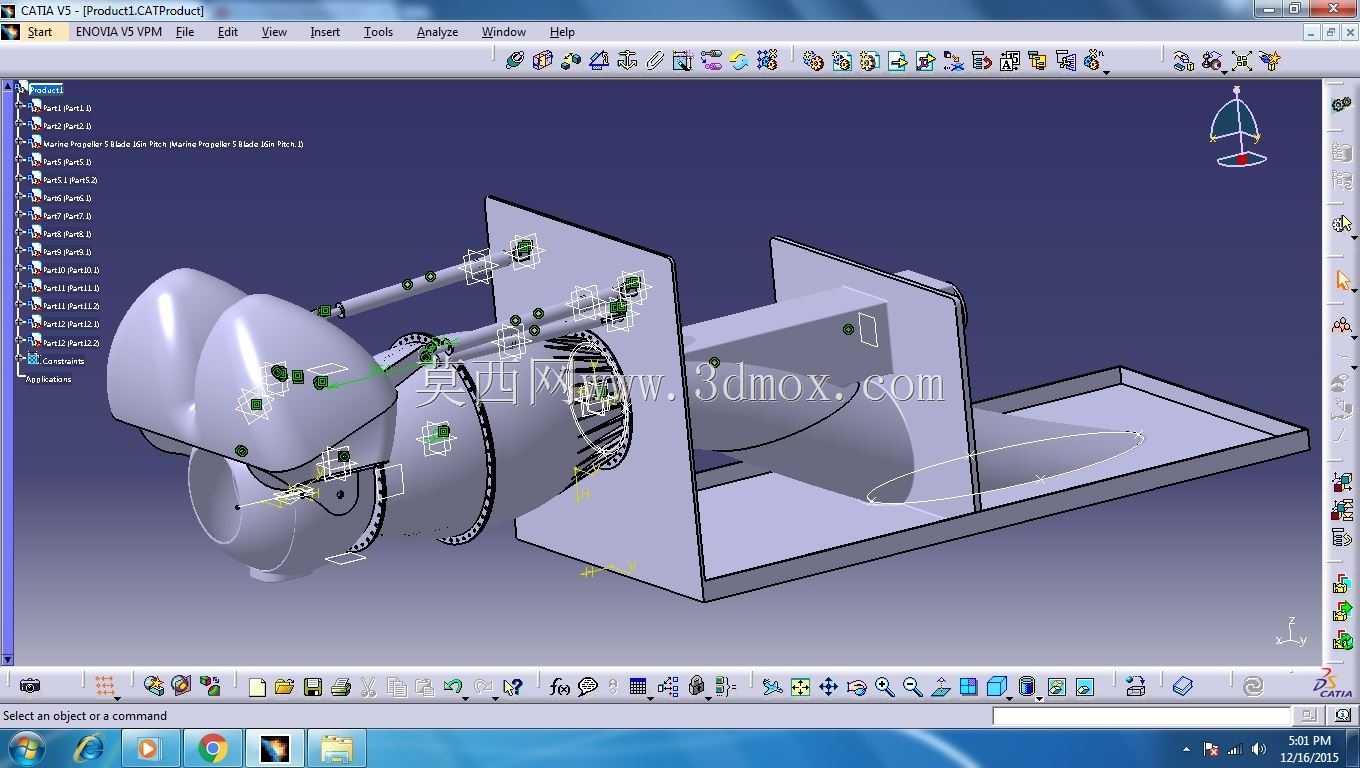This screenshot has height=768, width=1360.
Task: Expand the Part2 (Part2.1) tree node
Action: pos(21,125)
